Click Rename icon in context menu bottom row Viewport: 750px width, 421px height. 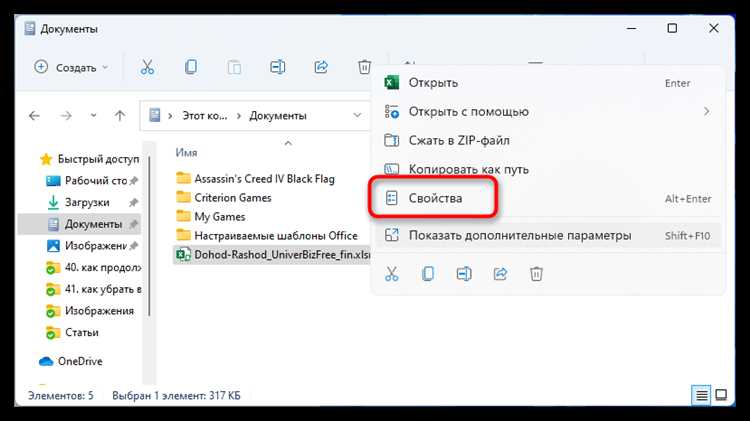464,274
